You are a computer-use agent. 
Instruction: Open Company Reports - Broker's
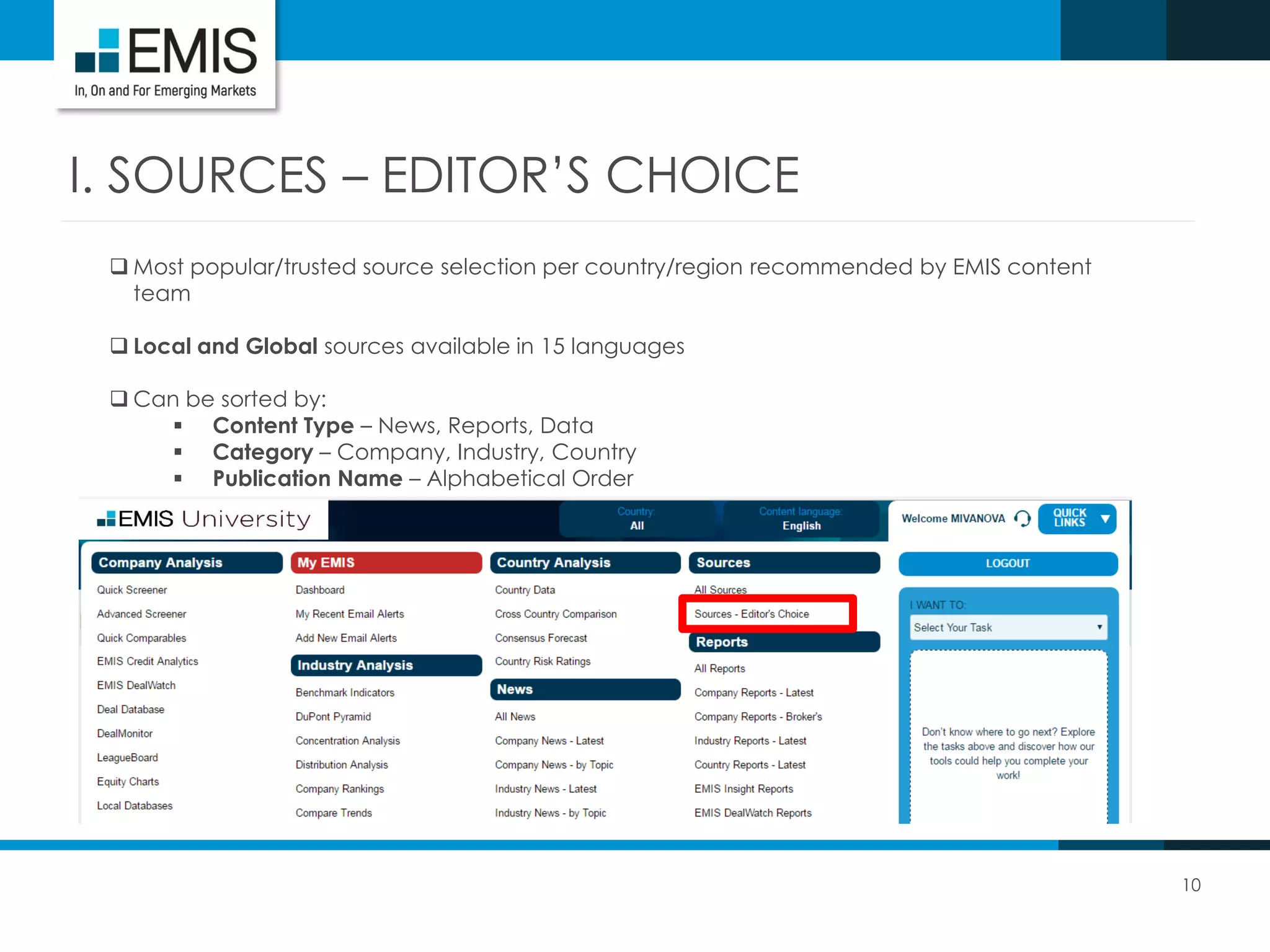click(758, 716)
